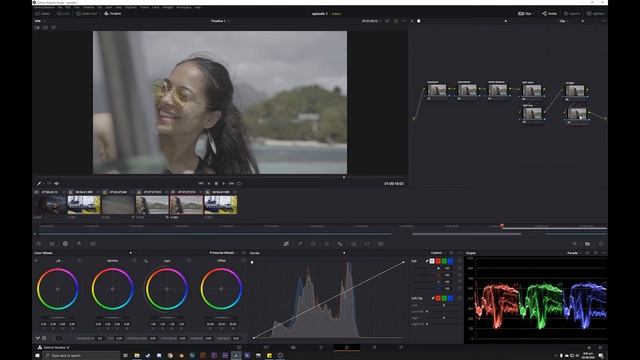Viewport: 640px width, 360px height.
Task: Toggle the Clips strip button
Action: coord(525,13)
